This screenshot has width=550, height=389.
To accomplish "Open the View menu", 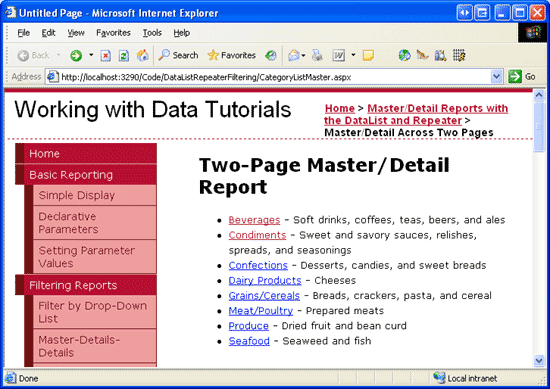I will click(76, 33).
